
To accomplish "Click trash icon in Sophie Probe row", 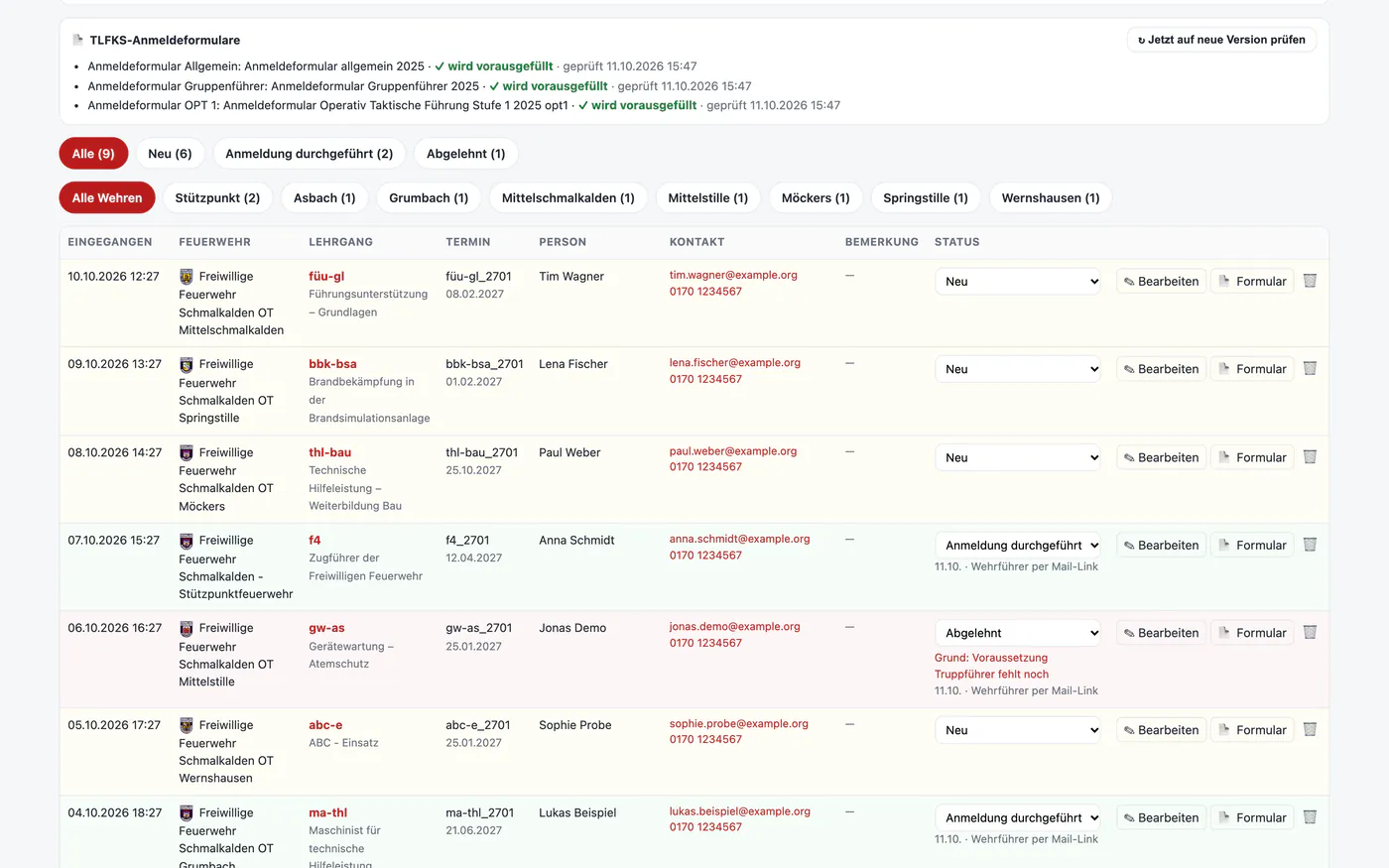I will pyautogui.click(x=1310, y=729).
